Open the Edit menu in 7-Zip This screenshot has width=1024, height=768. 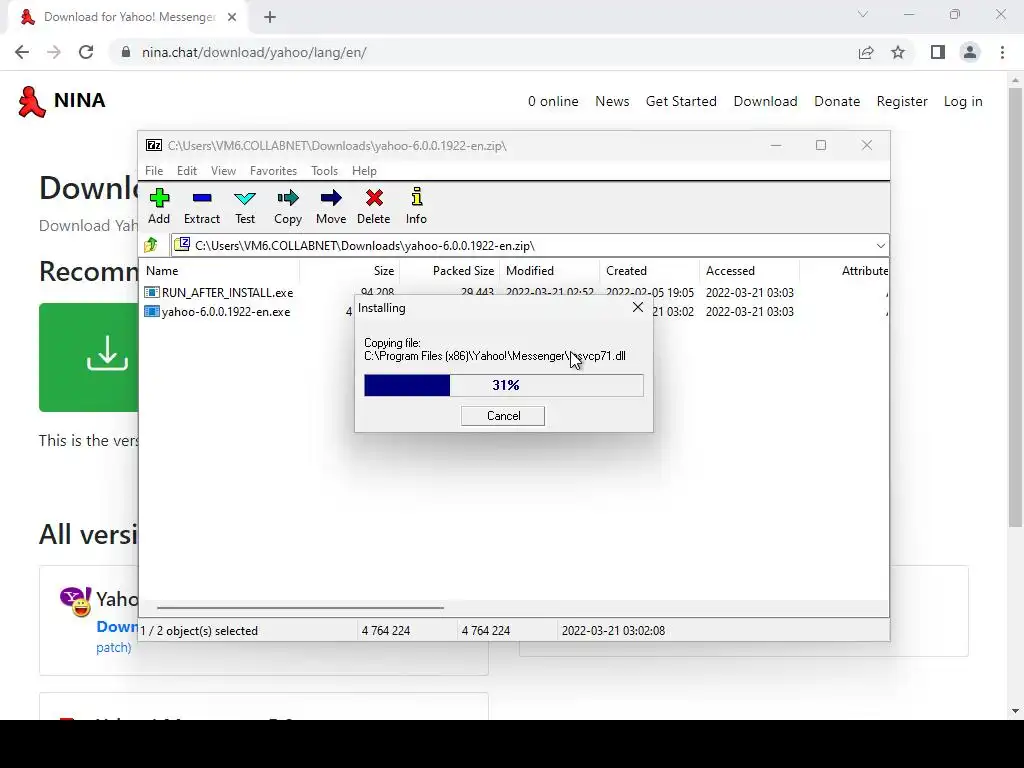[x=187, y=170]
